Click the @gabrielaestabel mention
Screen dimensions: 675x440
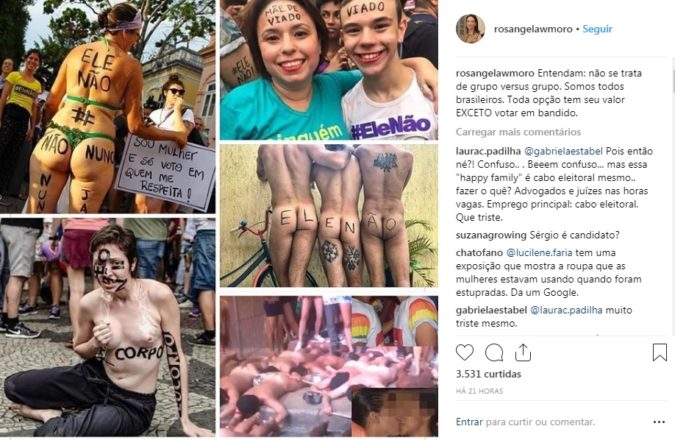(564, 151)
